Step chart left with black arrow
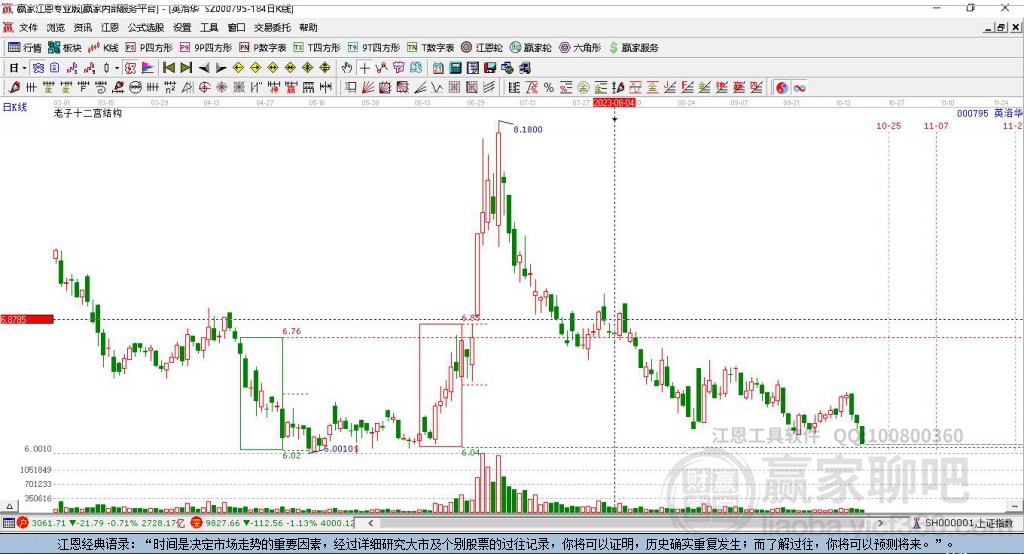This screenshot has height=554, width=1024. (204, 68)
